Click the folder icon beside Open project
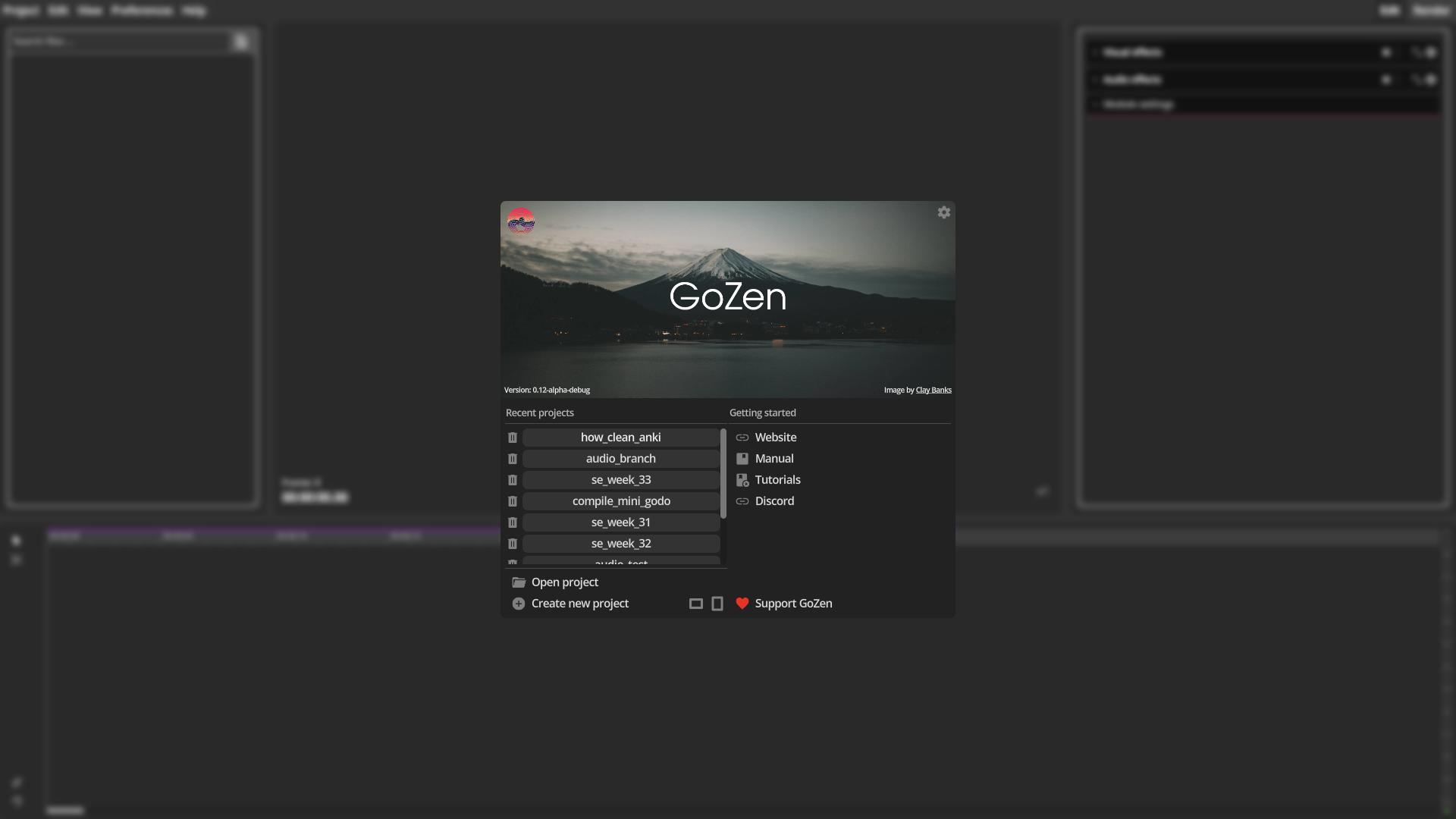The image size is (1456, 819). (519, 582)
